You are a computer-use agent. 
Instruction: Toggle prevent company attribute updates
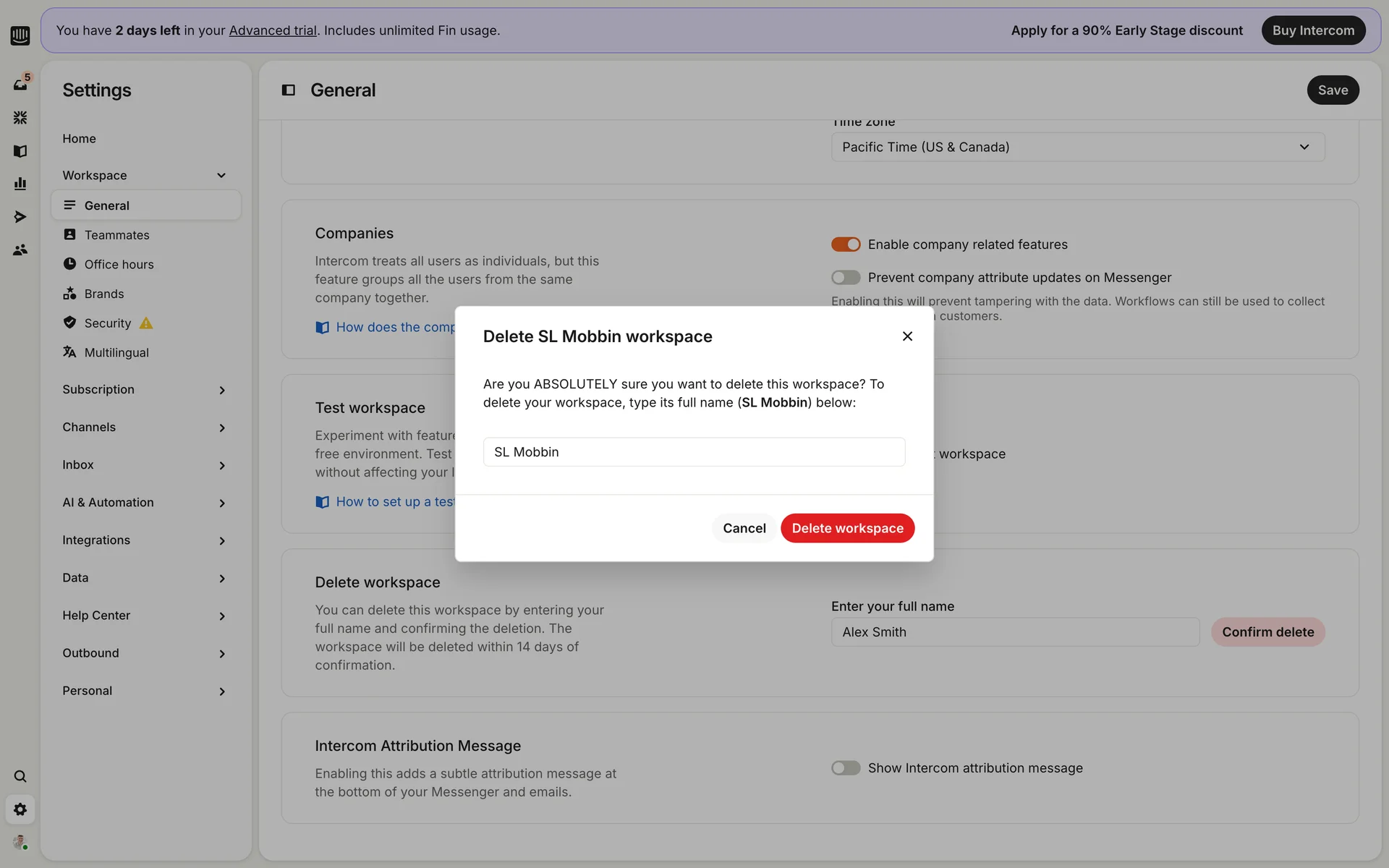pyautogui.click(x=845, y=278)
